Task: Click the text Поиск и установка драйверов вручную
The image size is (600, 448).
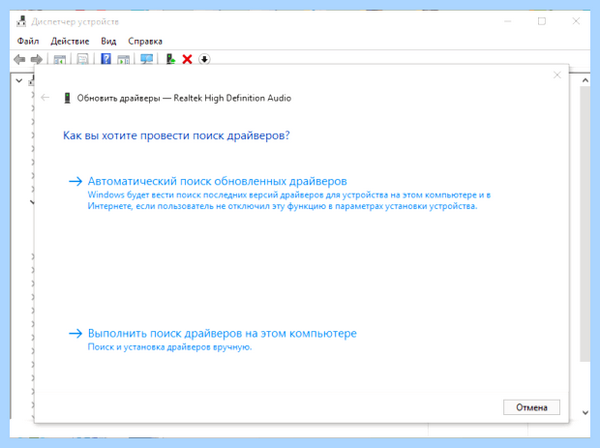Action: pos(170,347)
